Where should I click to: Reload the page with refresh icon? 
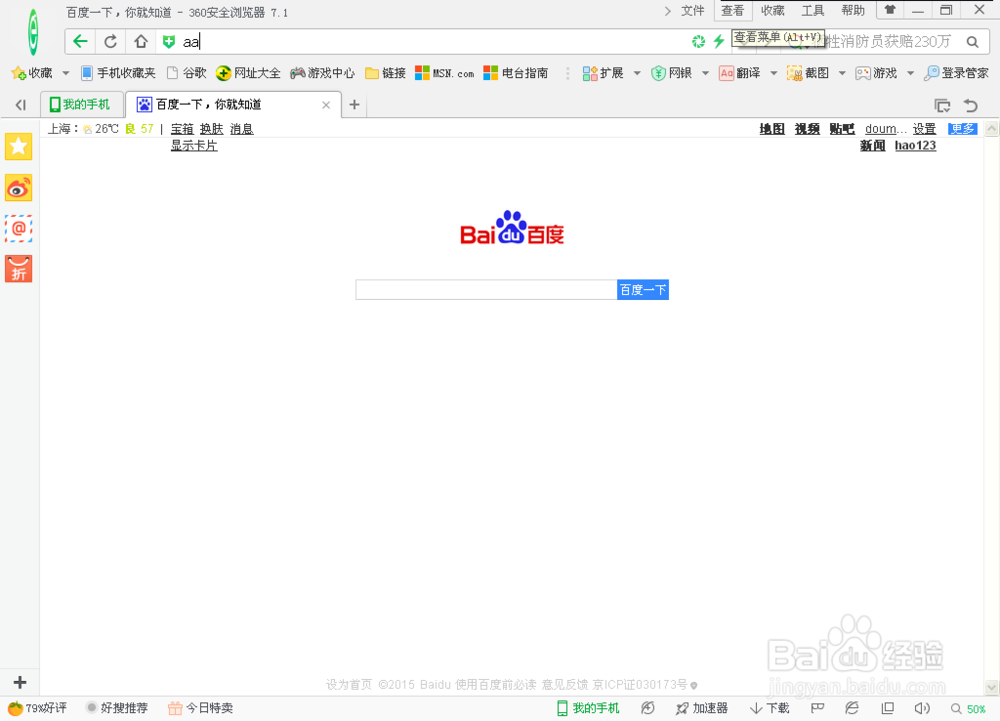[x=110, y=42]
